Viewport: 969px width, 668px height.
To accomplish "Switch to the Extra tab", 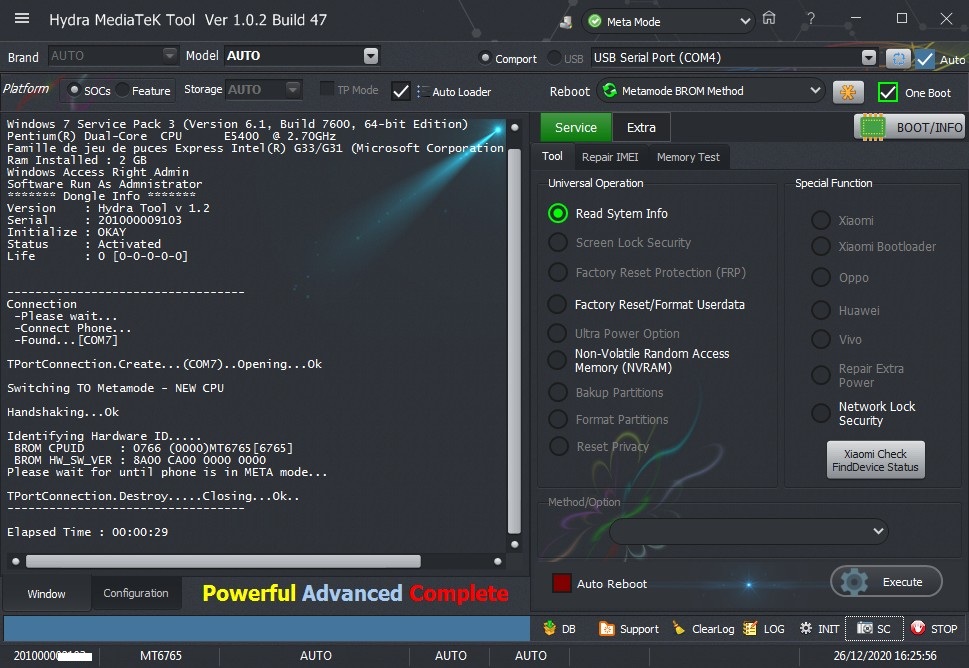I will pyautogui.click(x=641, y=127).
